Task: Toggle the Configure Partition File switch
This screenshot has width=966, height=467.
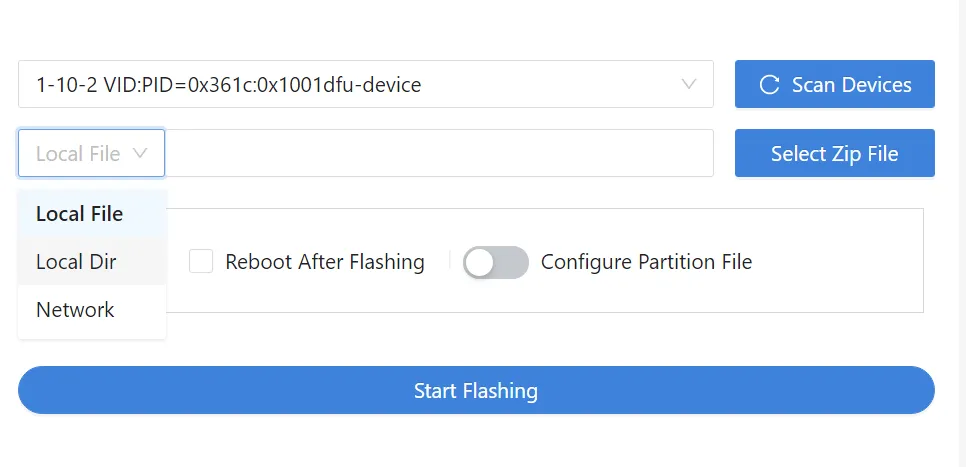Action: (x=496, y=262)
